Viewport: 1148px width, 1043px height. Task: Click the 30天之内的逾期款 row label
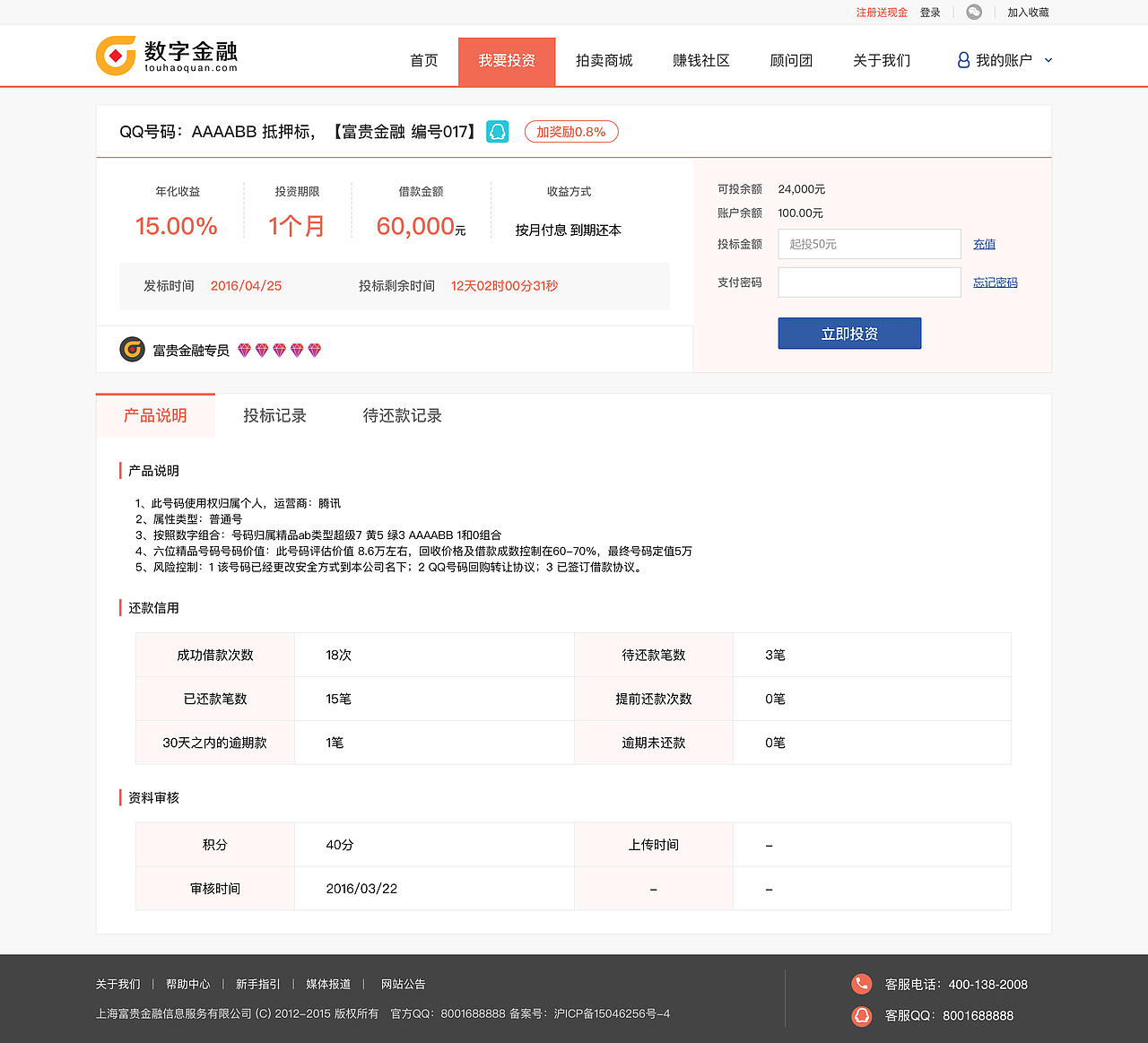(x=215, y=743)
